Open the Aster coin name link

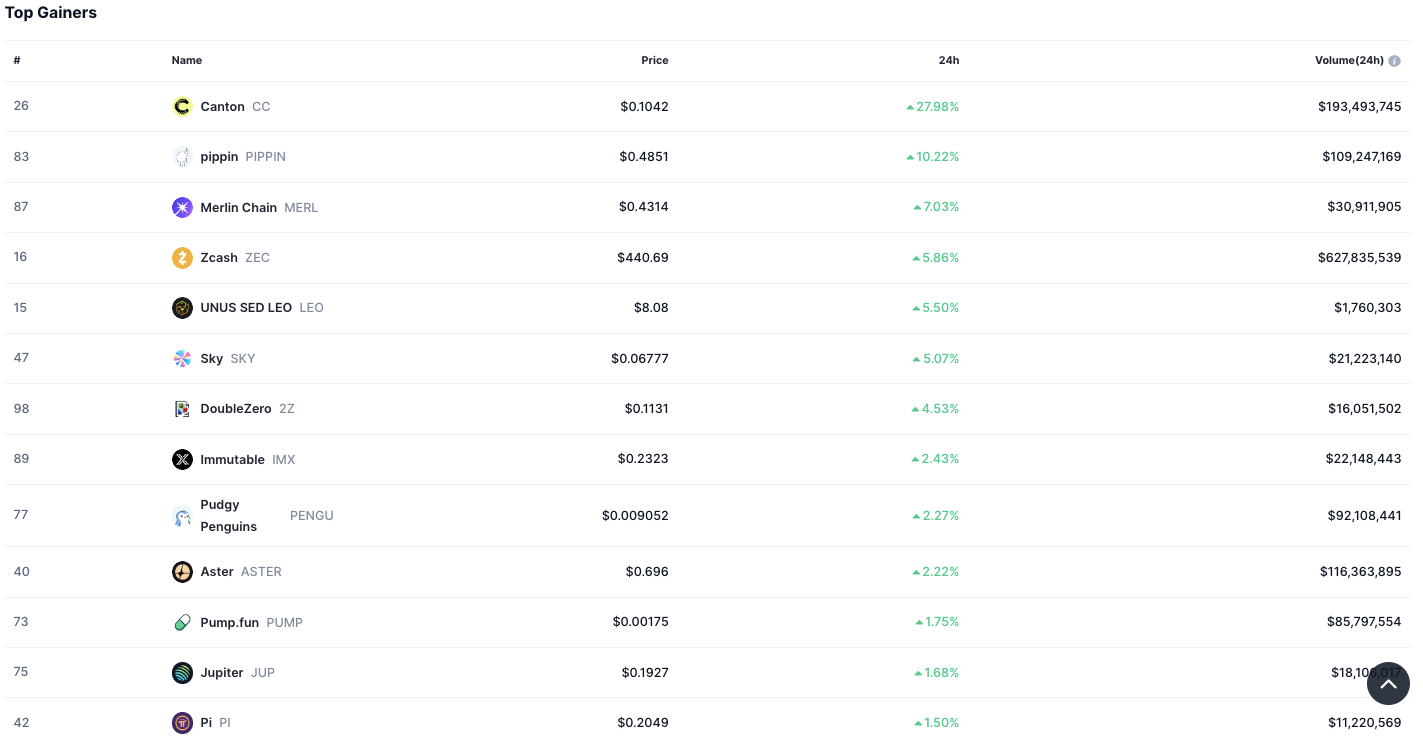[217, 571]
